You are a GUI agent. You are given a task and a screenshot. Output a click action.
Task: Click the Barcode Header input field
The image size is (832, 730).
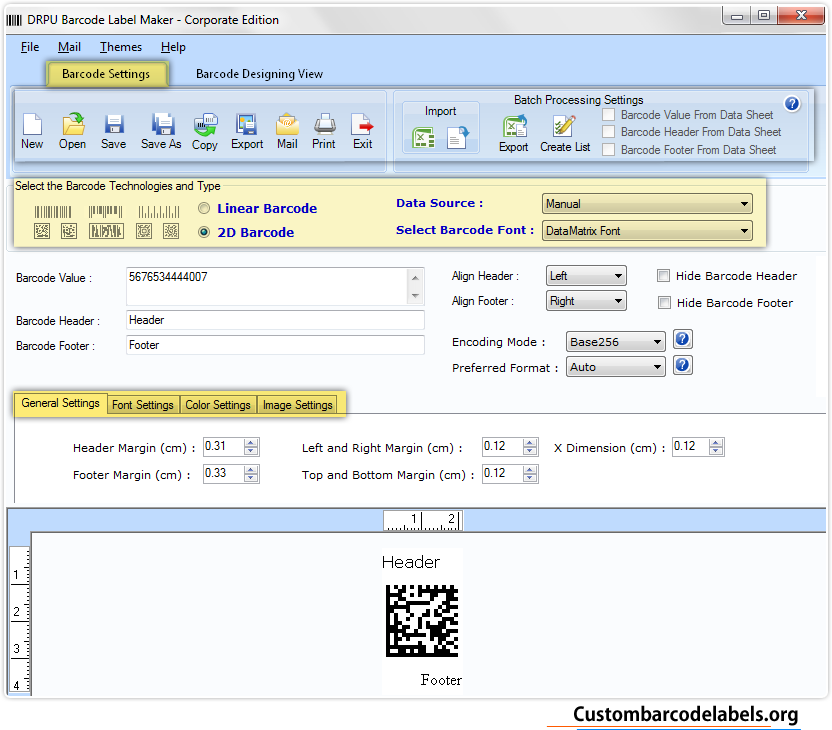(x=275, y=320)
